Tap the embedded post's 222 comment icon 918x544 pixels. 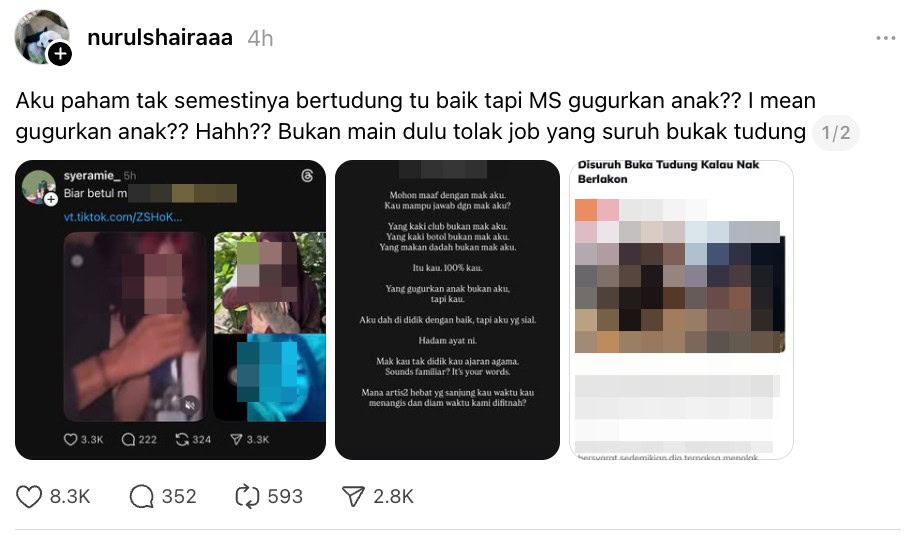tap(128, 439)
